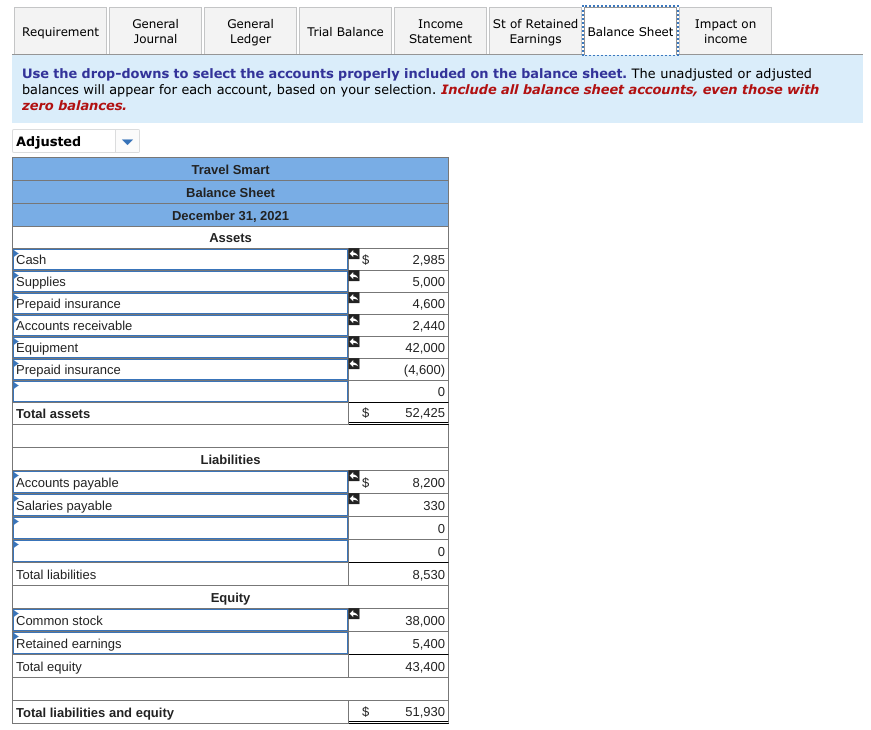The width and height of the screenshot is (871, 730).
Task: Open the Impact on income tab
Action: point(725,31)
